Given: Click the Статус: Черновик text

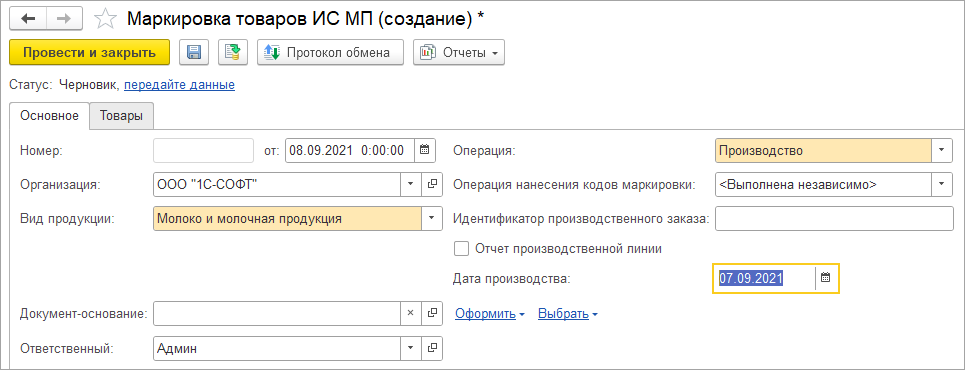Looking at the screenshot, I should (x=65, y=85).
